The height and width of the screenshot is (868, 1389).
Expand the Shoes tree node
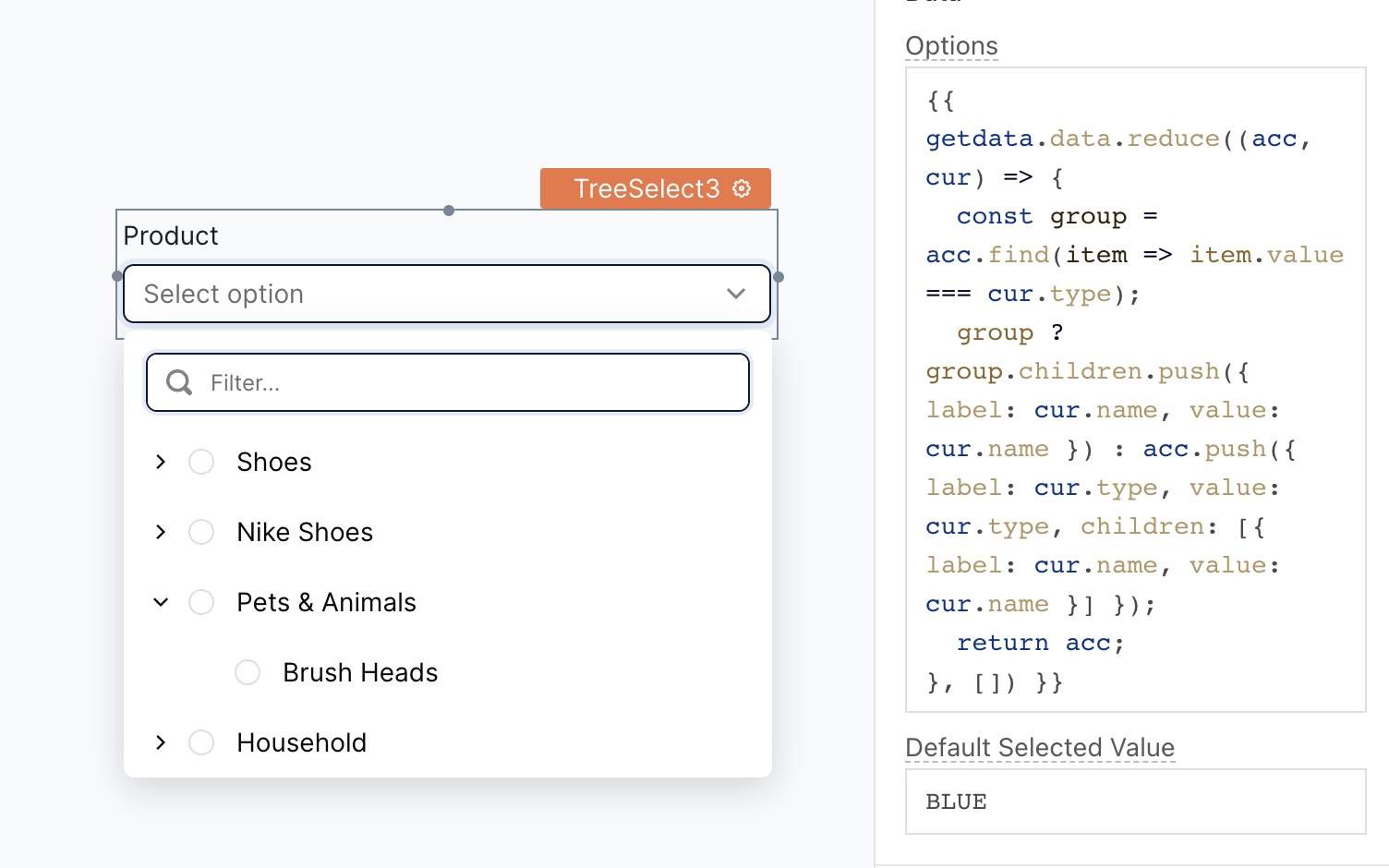click(160, 462)
